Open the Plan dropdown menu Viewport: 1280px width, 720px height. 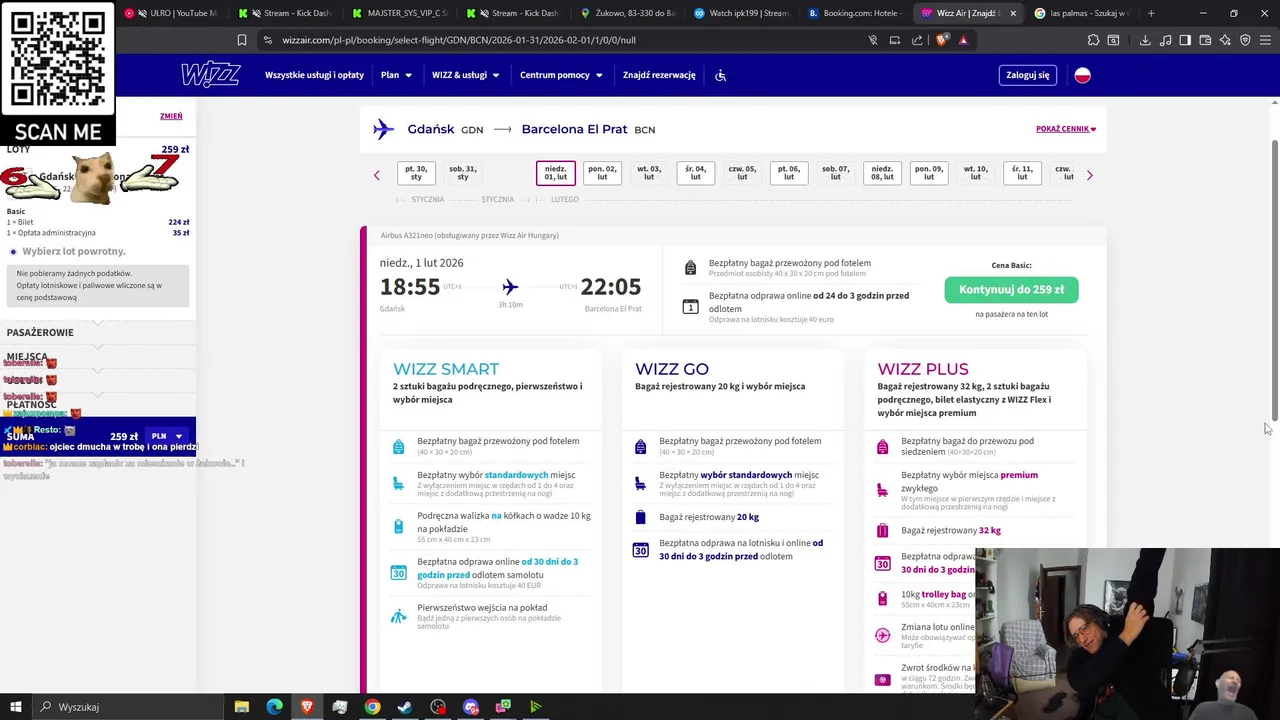pyautogui.click(x=396, y=75)
